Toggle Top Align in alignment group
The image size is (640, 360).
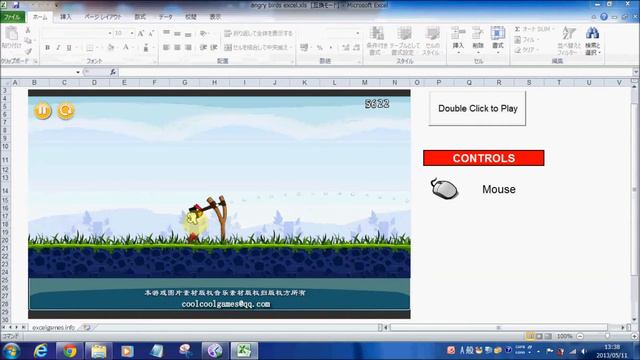[167, 33]
